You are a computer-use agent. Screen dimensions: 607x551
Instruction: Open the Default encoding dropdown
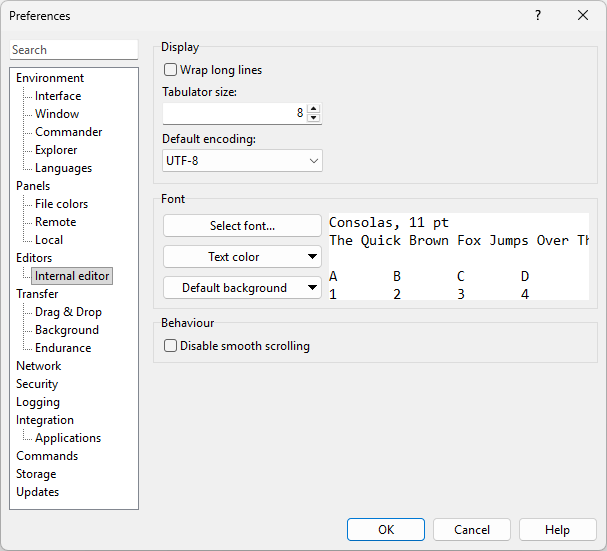coord(242,160)
